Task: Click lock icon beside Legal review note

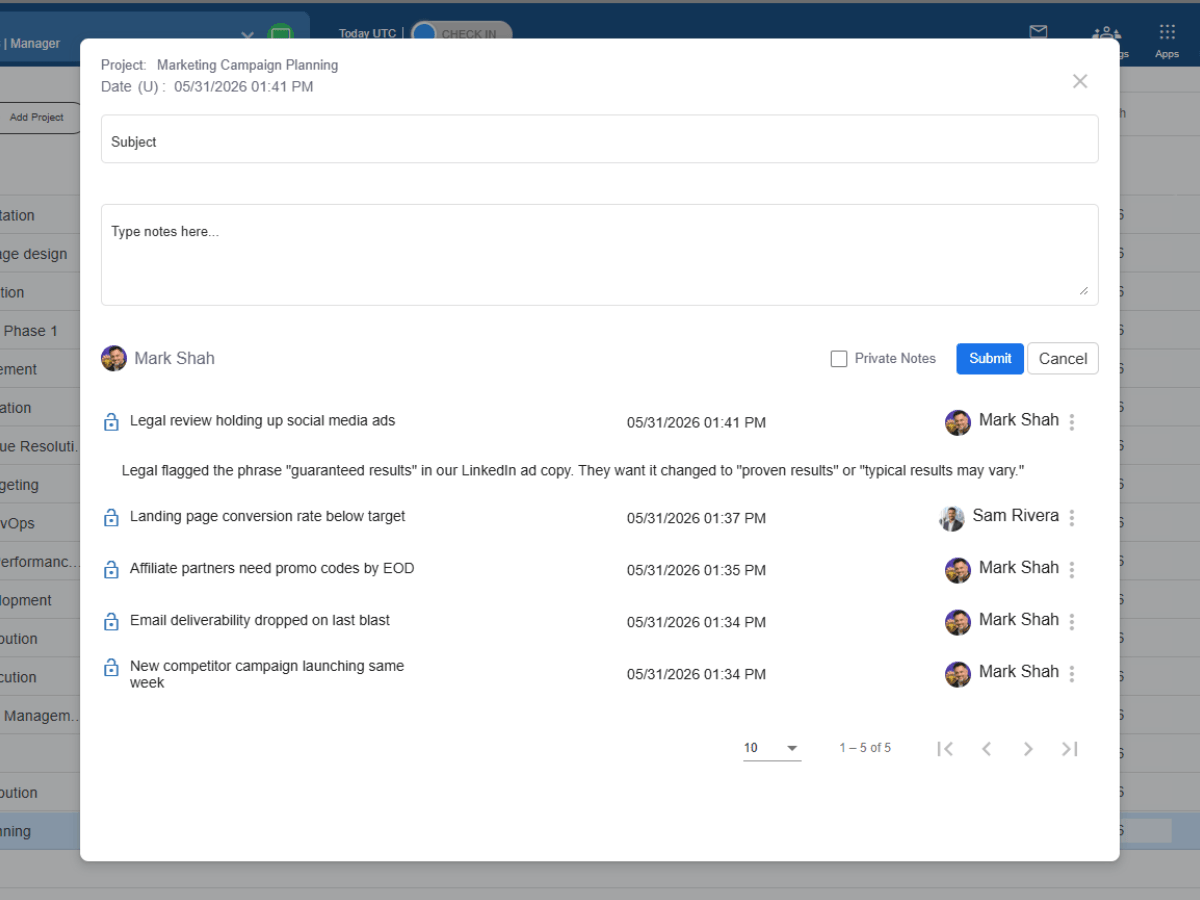Action: click(112, 422)
